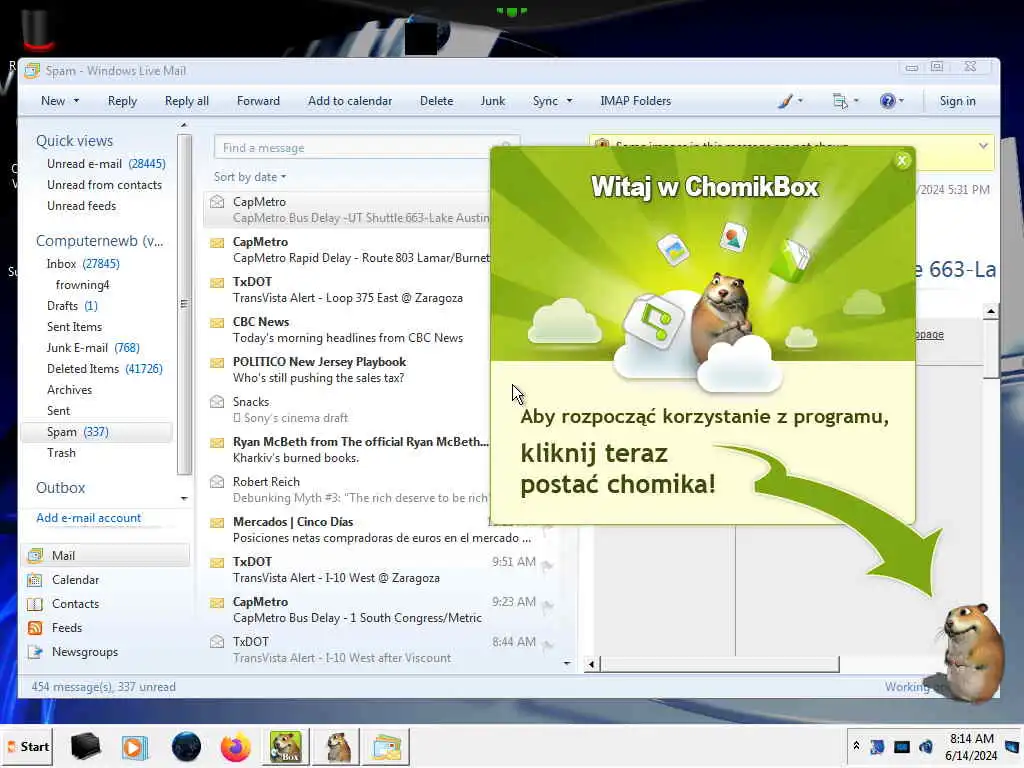Image resolution: width=1024 pixels, height=768 pixels.
Task: Open Ryan McBeth Kharkiv's burned books message
Action: tap(347, 450)
